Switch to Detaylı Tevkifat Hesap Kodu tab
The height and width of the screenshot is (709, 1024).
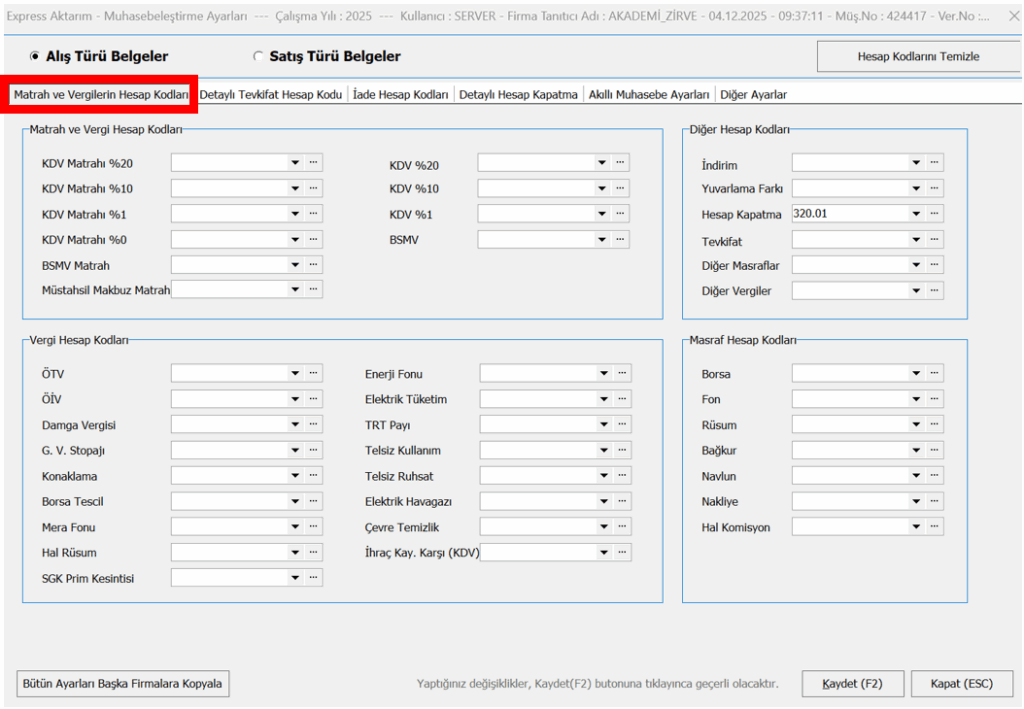click(x=271, y=95)
